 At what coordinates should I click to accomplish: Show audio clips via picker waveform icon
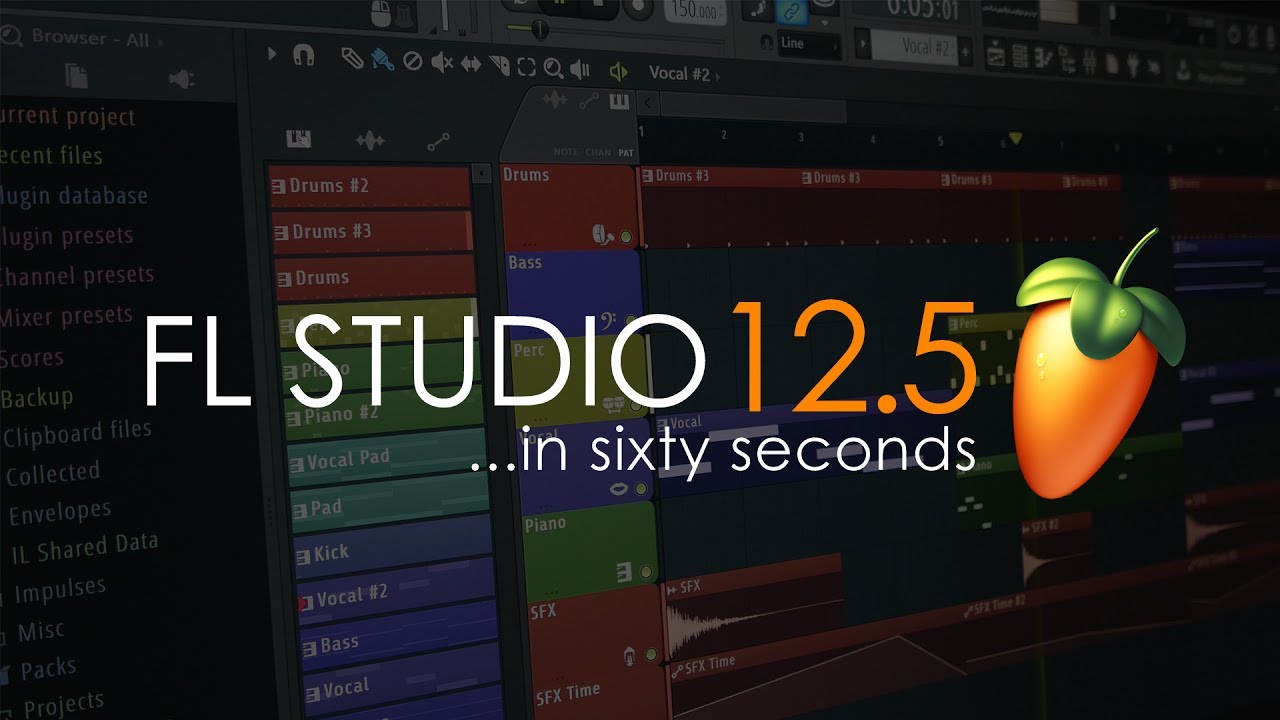(370, 141)
